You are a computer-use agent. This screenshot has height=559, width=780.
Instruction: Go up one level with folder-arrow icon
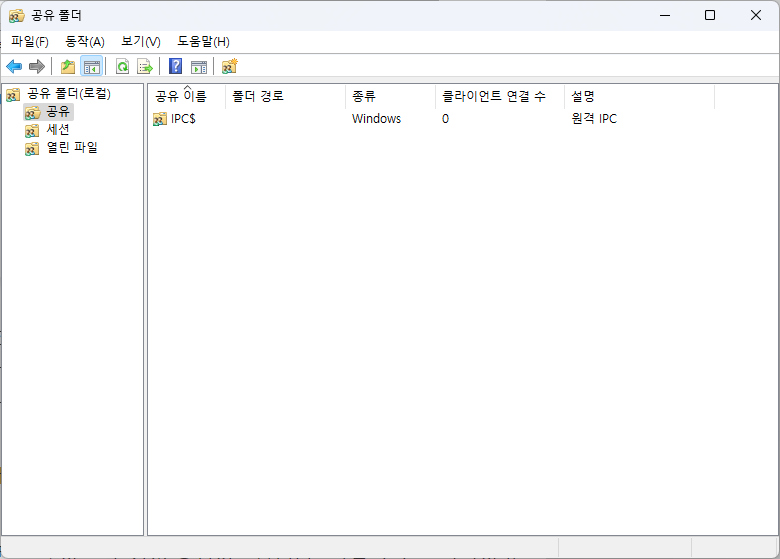coord(68,66)
